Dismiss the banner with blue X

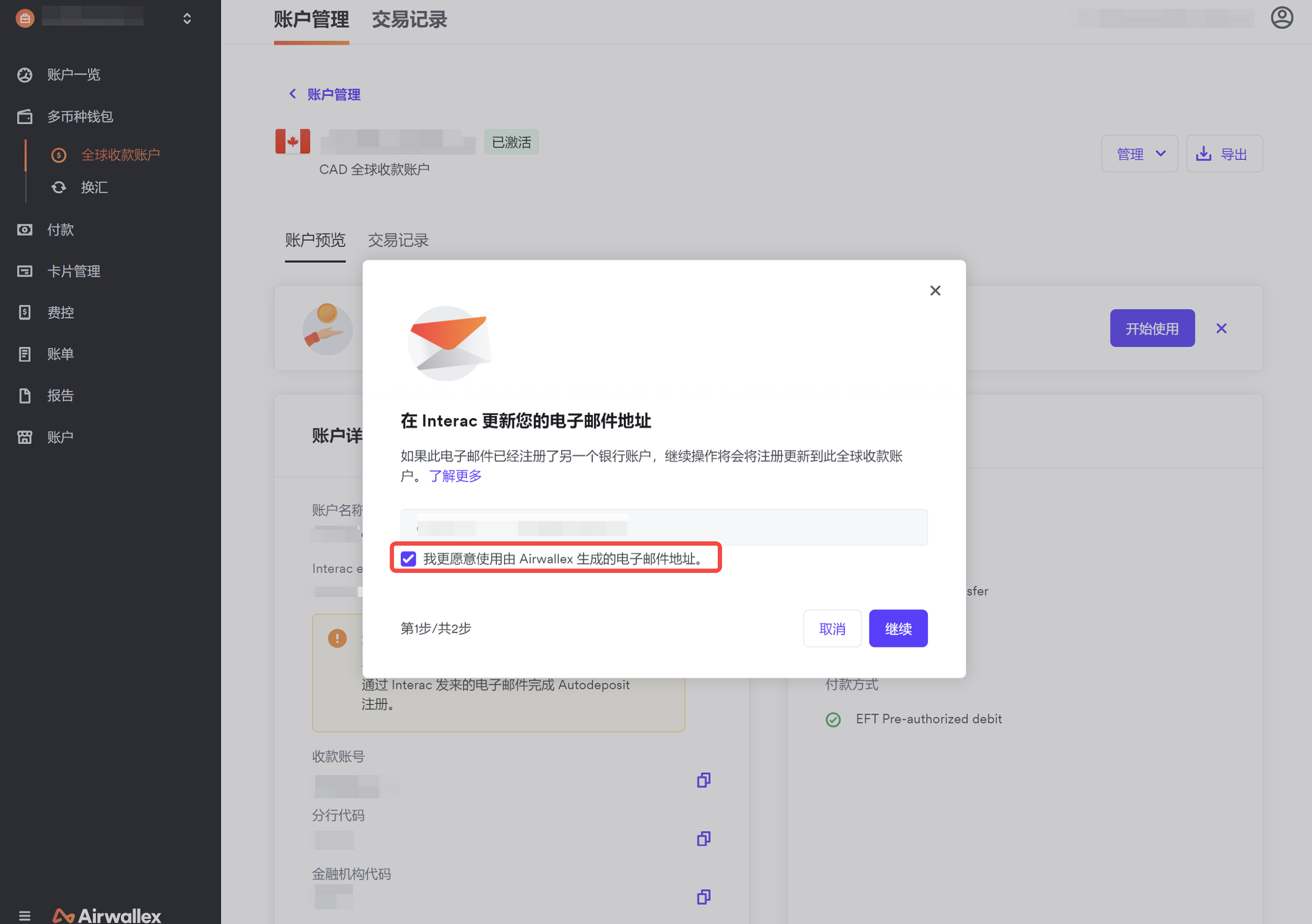1221,328
